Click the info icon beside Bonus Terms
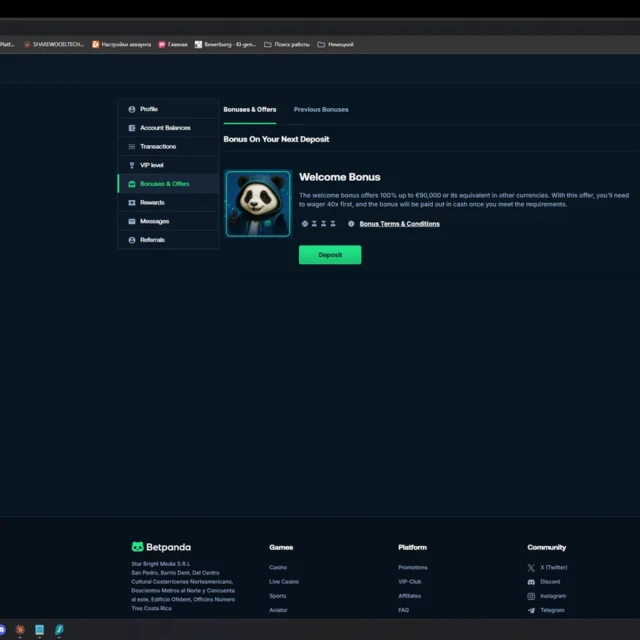 click(351, 224)
